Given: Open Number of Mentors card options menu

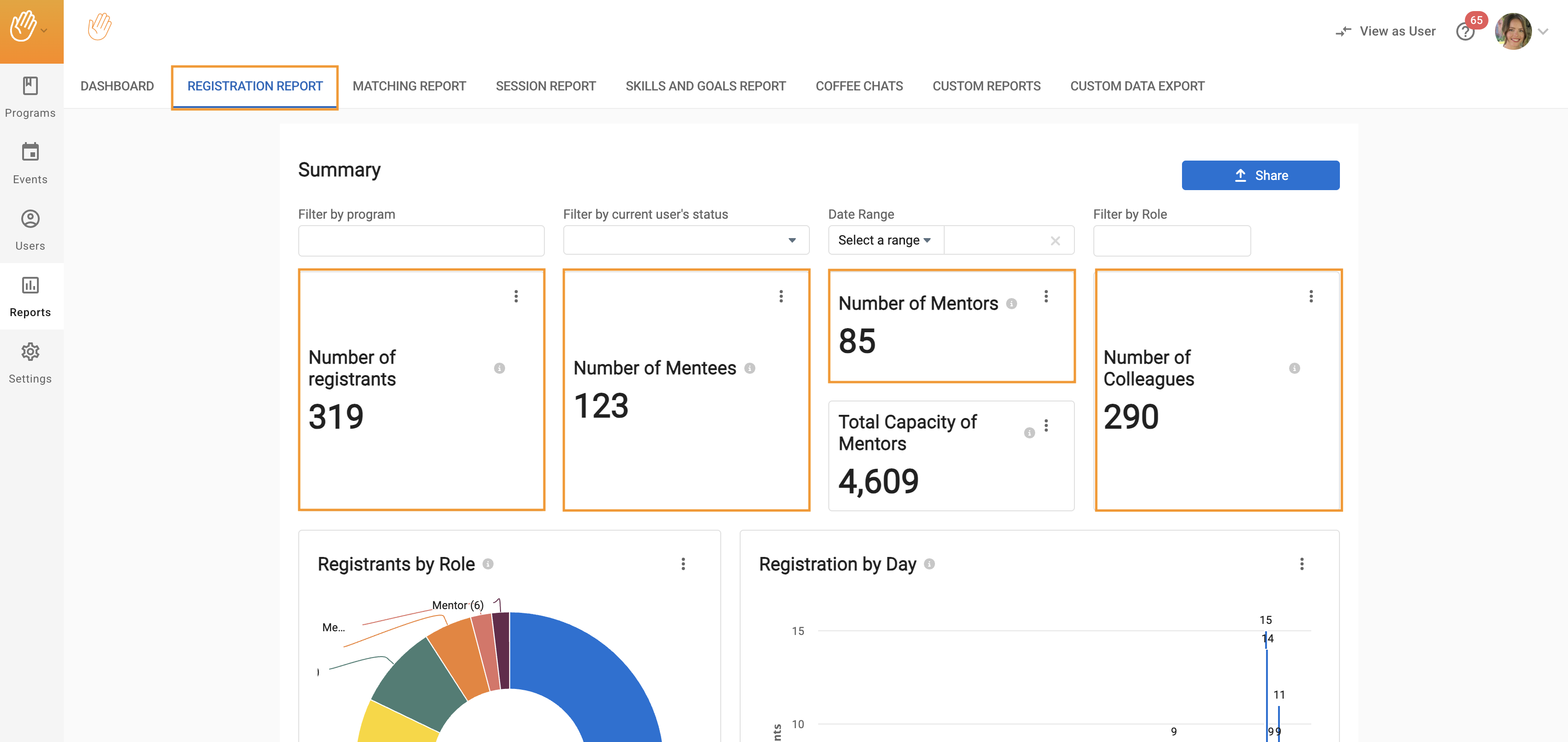Looking at the screenshot, I should pyautogui.click(x=1046, y=296).
